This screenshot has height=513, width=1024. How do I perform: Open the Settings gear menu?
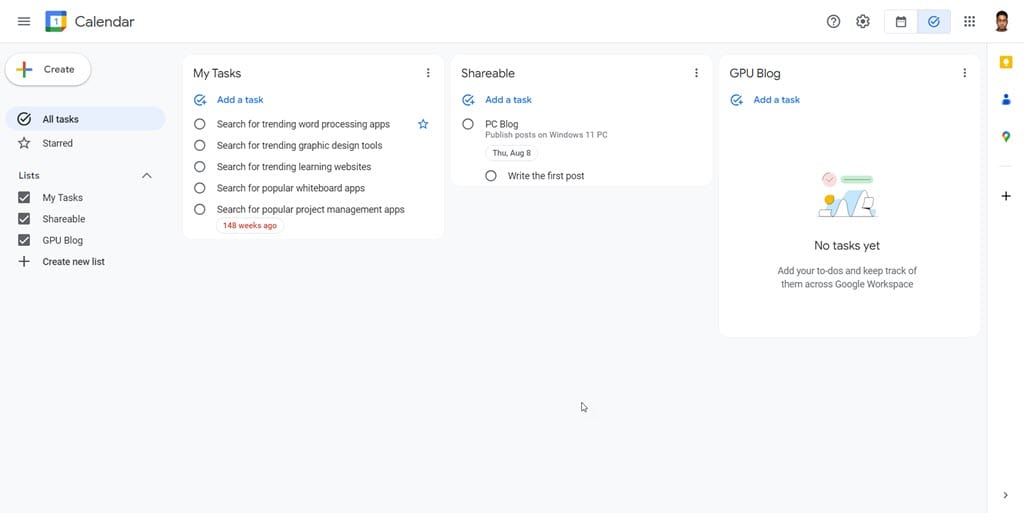pos(863,22)
